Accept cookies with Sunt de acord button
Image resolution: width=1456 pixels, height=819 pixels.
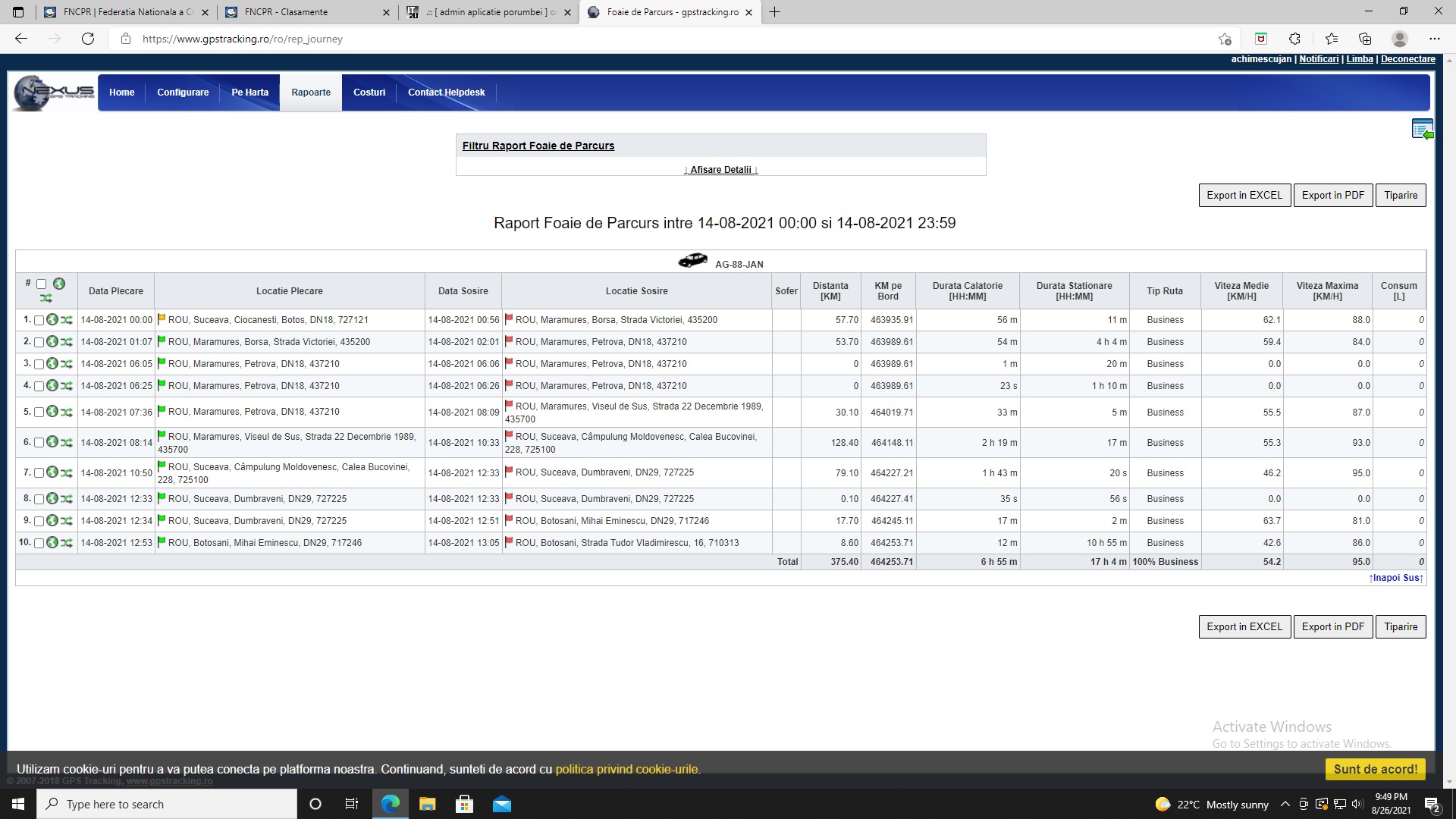click(1375, 769)
